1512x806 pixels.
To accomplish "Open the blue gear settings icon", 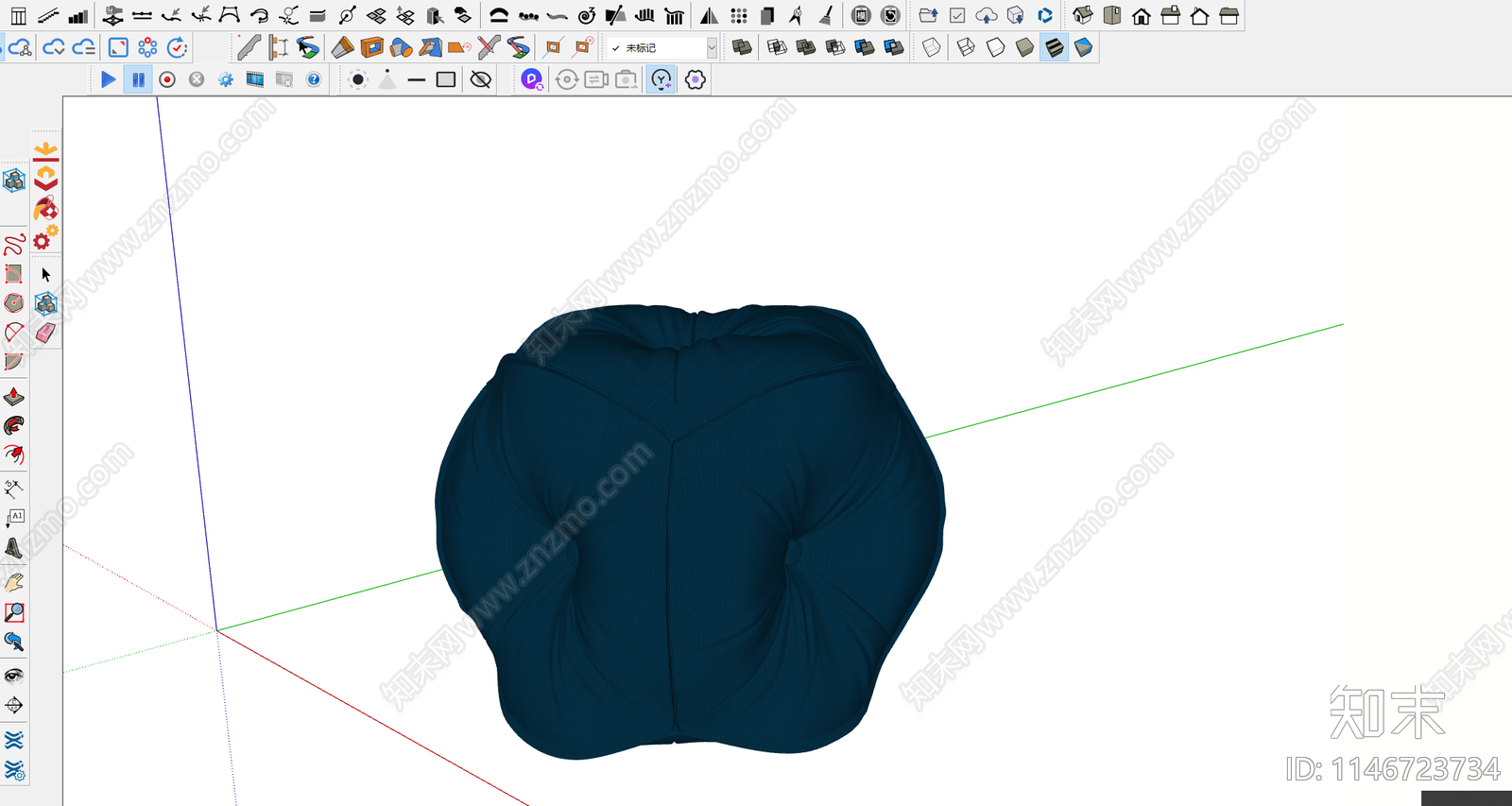I will [226, 80].
